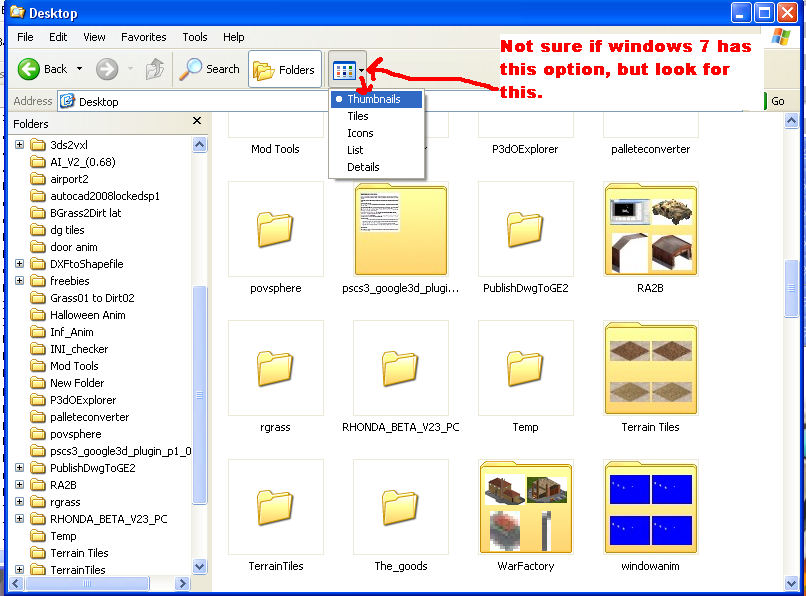Image resolution: width=806 pixels, height=596 pixels.
Task: Click the Go button
Action: [x=775, y=101]
